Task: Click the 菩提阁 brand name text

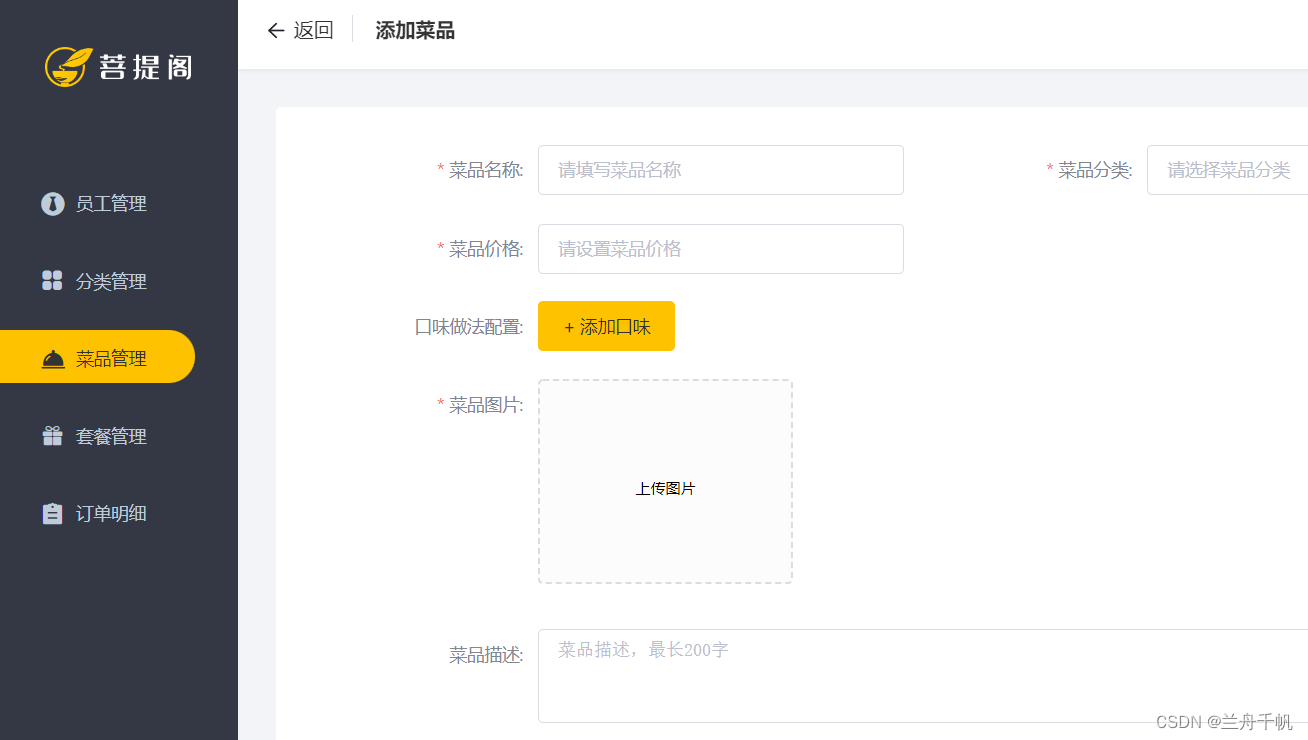Action: tap(145, 67)
